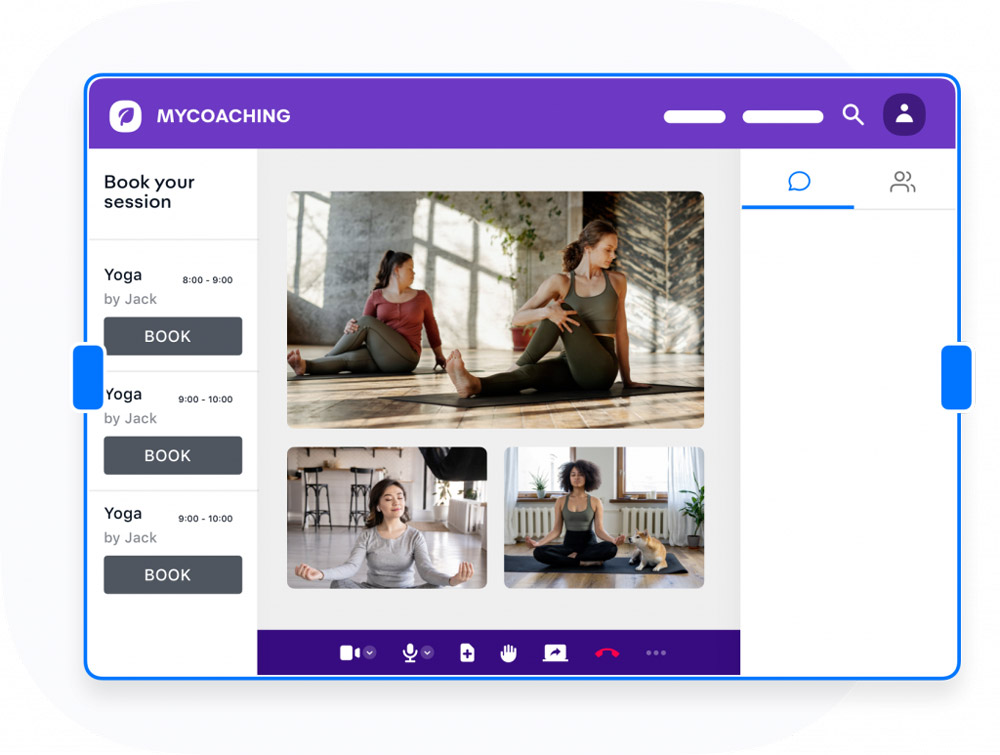Viewport: 1000px width, 755px height.
Task: Switch to the participants people tab
Action: pyautogui.click(x=902, y=182)
